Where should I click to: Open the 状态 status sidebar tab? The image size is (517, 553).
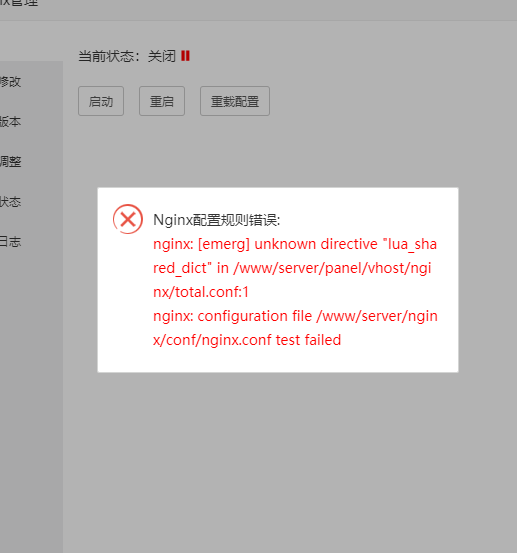coord(11,202)
